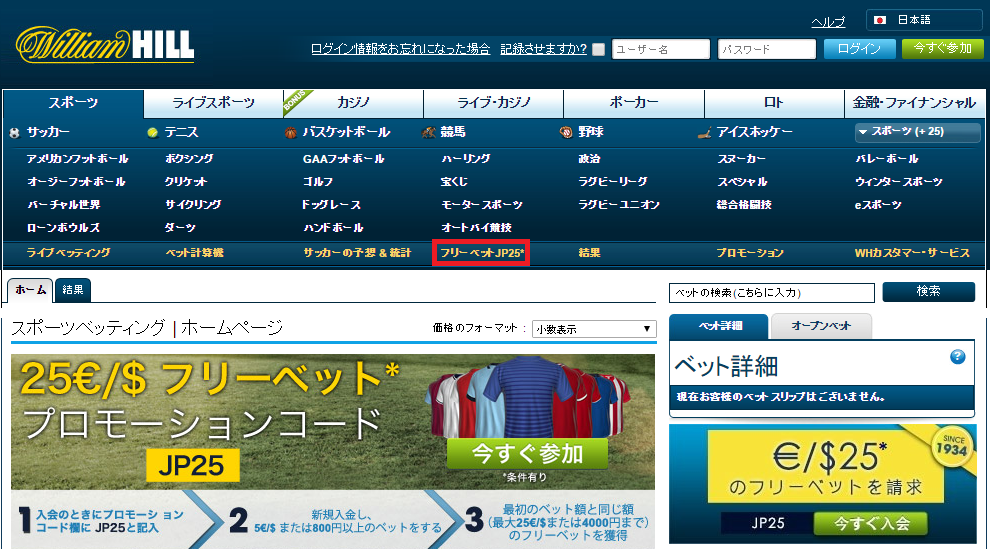The width and height of the screenshot is (990, 549).
Task: Switch to the ライブスポーツ tab
Action: [213, 103]
